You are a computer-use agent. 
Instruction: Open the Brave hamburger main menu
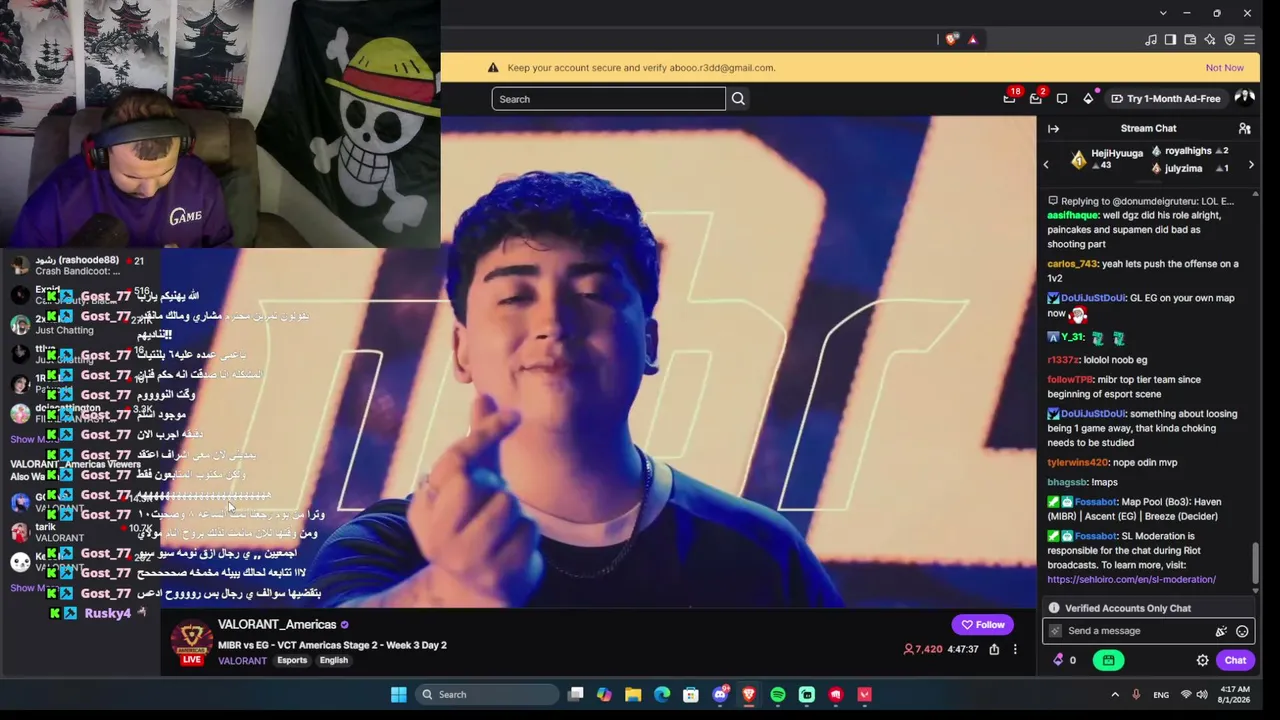pyautogui.click(x=1249, y=40)
